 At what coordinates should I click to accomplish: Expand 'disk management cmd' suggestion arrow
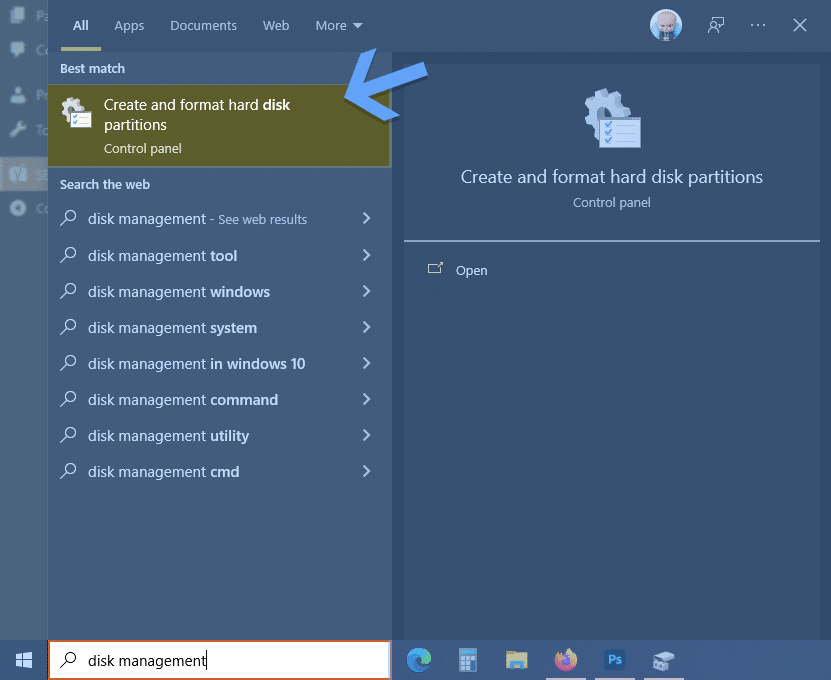click(366, 471)
